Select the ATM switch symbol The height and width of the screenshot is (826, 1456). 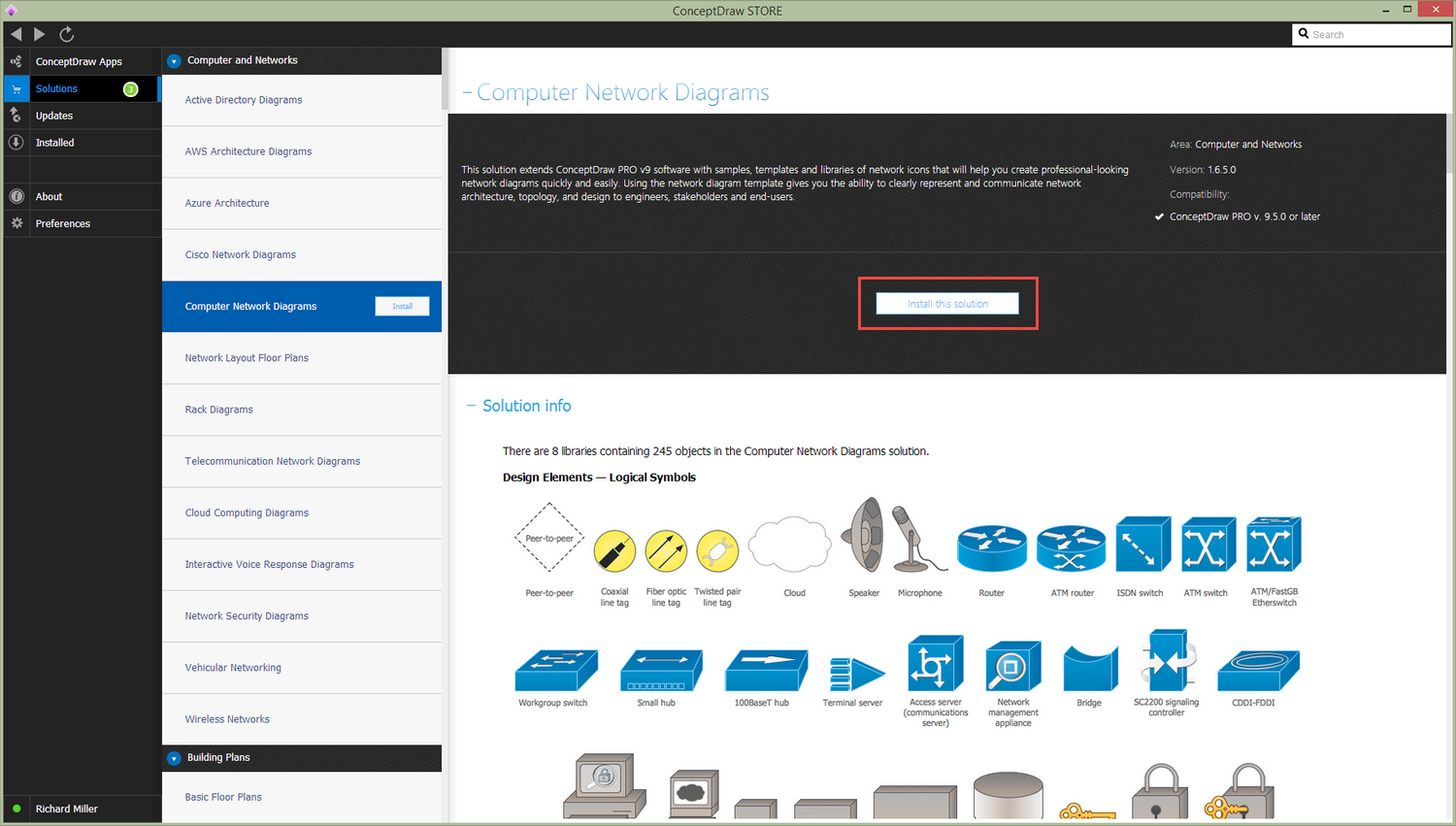click(x=1208, y=545)
